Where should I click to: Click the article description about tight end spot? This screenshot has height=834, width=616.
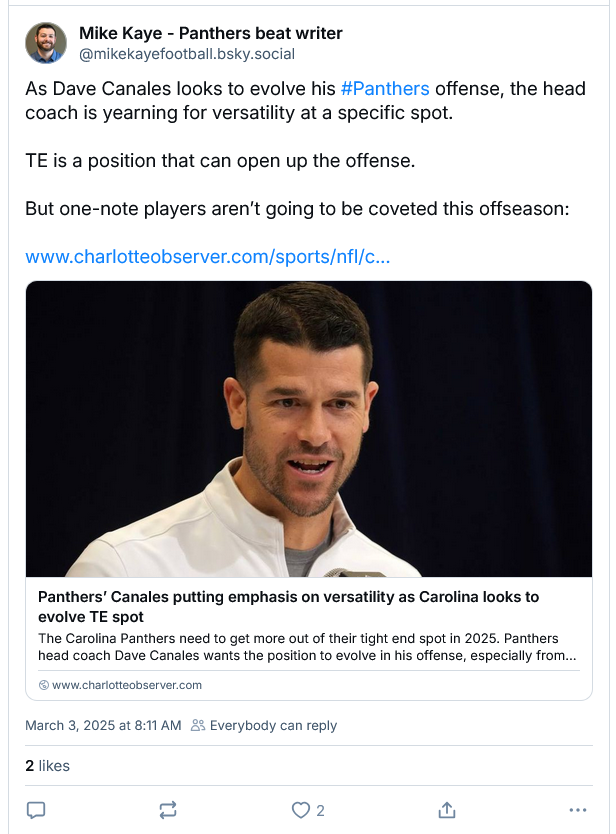tap(307, 647)
